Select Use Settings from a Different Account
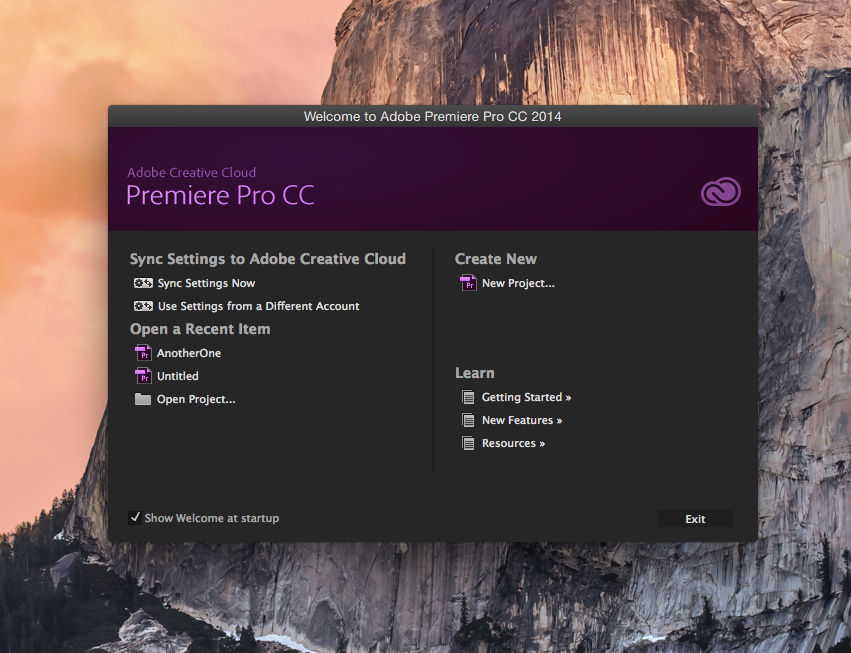Screen dimensions: 851x653 point(258,306)
